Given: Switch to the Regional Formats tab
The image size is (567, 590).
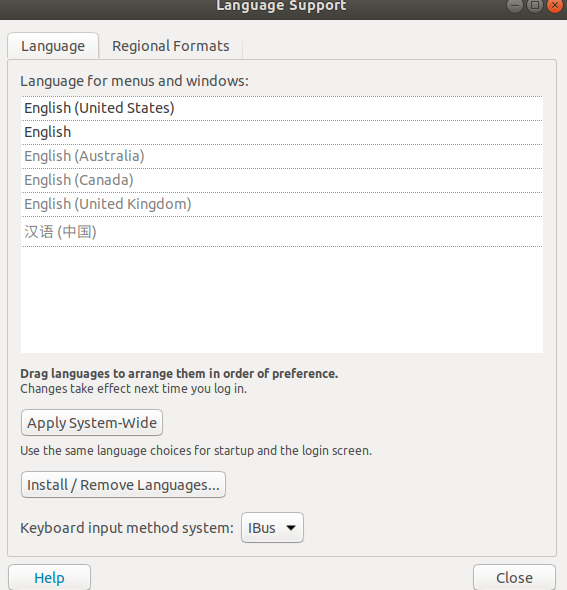Looking at the screenshot, I should [x=170, y=46].
